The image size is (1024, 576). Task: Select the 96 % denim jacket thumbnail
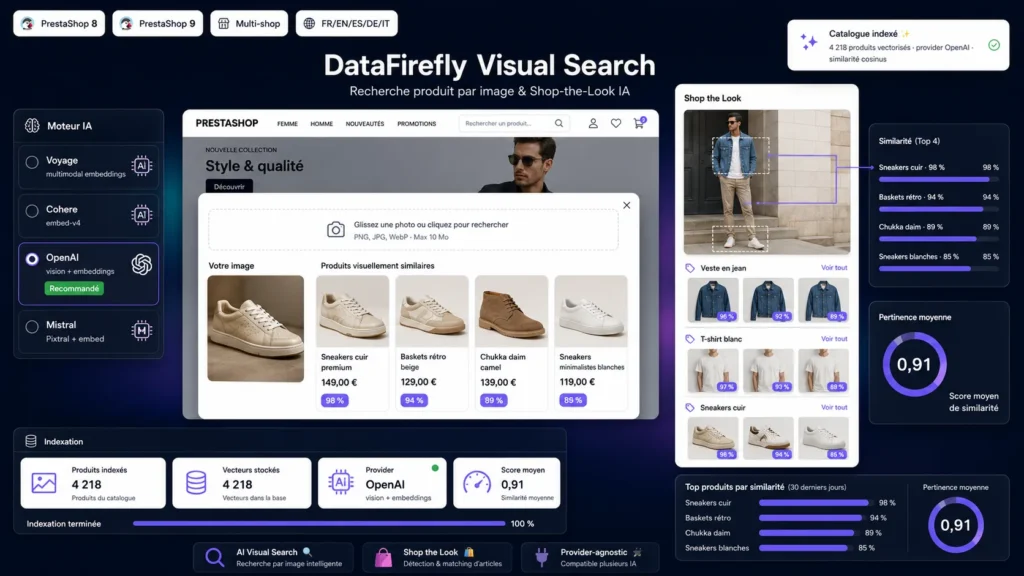[712, 300]
